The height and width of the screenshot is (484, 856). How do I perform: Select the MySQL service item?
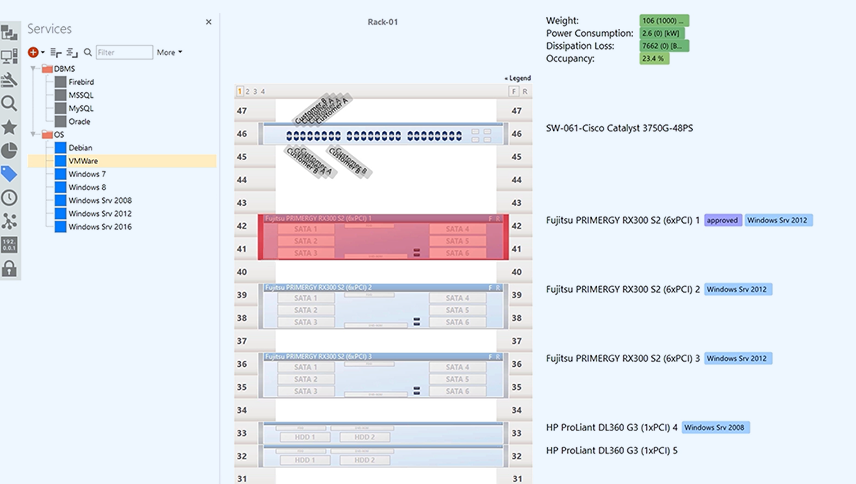click(81, 108)
